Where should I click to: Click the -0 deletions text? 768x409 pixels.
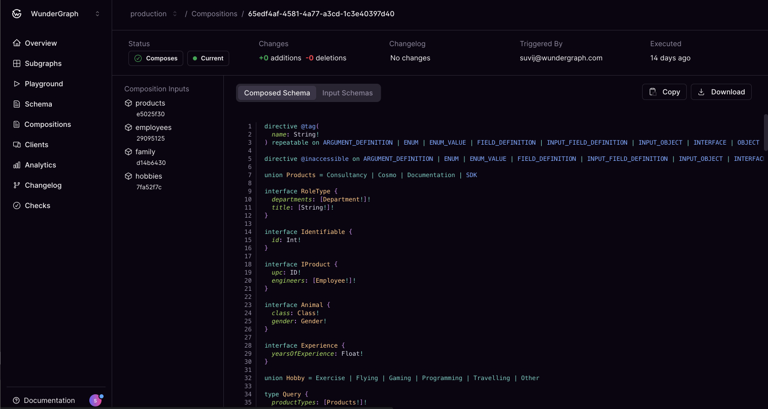[x=326, y=58]
